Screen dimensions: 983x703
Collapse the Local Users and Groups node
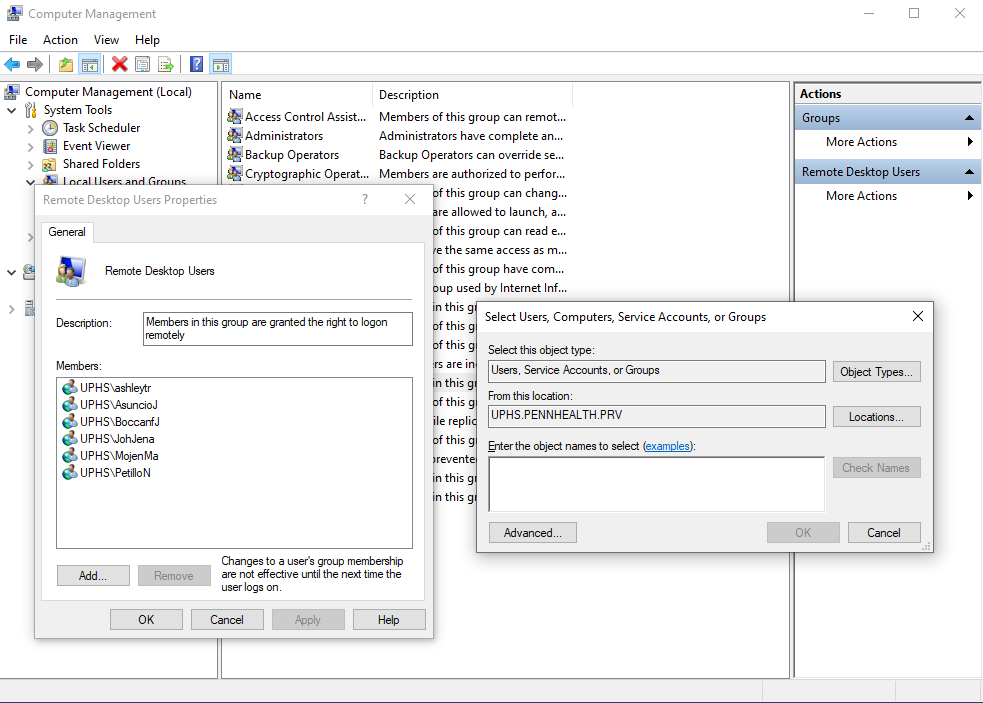(30, 182)
